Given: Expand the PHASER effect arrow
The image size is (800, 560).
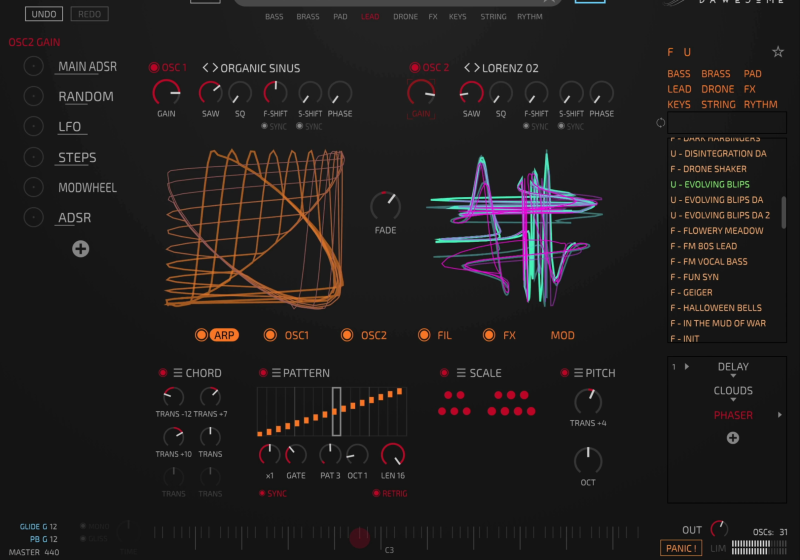Looking at the screenshot, I should (779, 415).
